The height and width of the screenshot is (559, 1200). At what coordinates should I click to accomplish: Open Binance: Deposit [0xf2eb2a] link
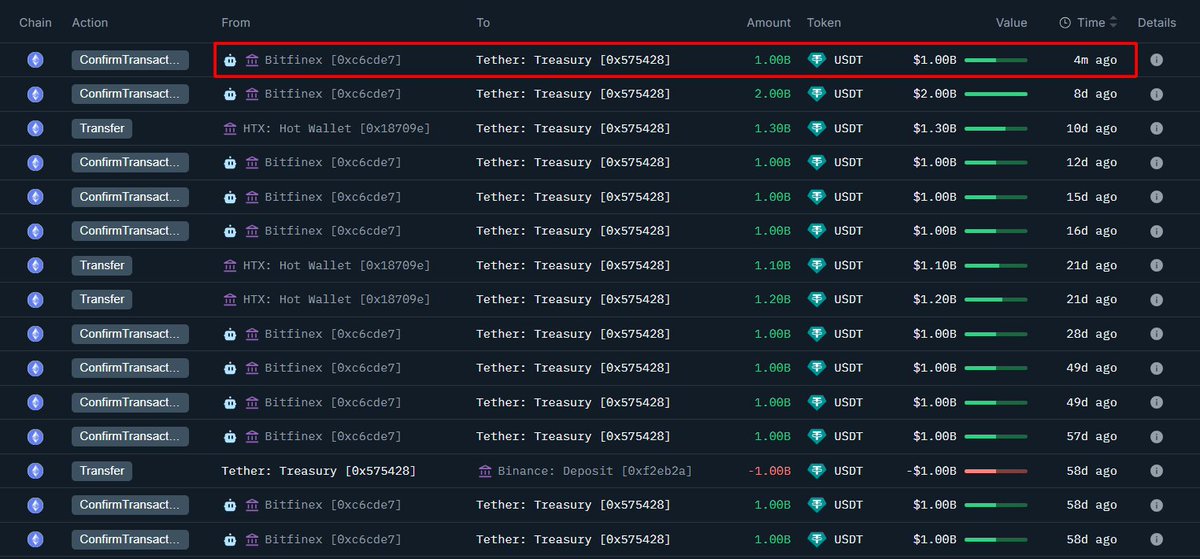(595, 470)
